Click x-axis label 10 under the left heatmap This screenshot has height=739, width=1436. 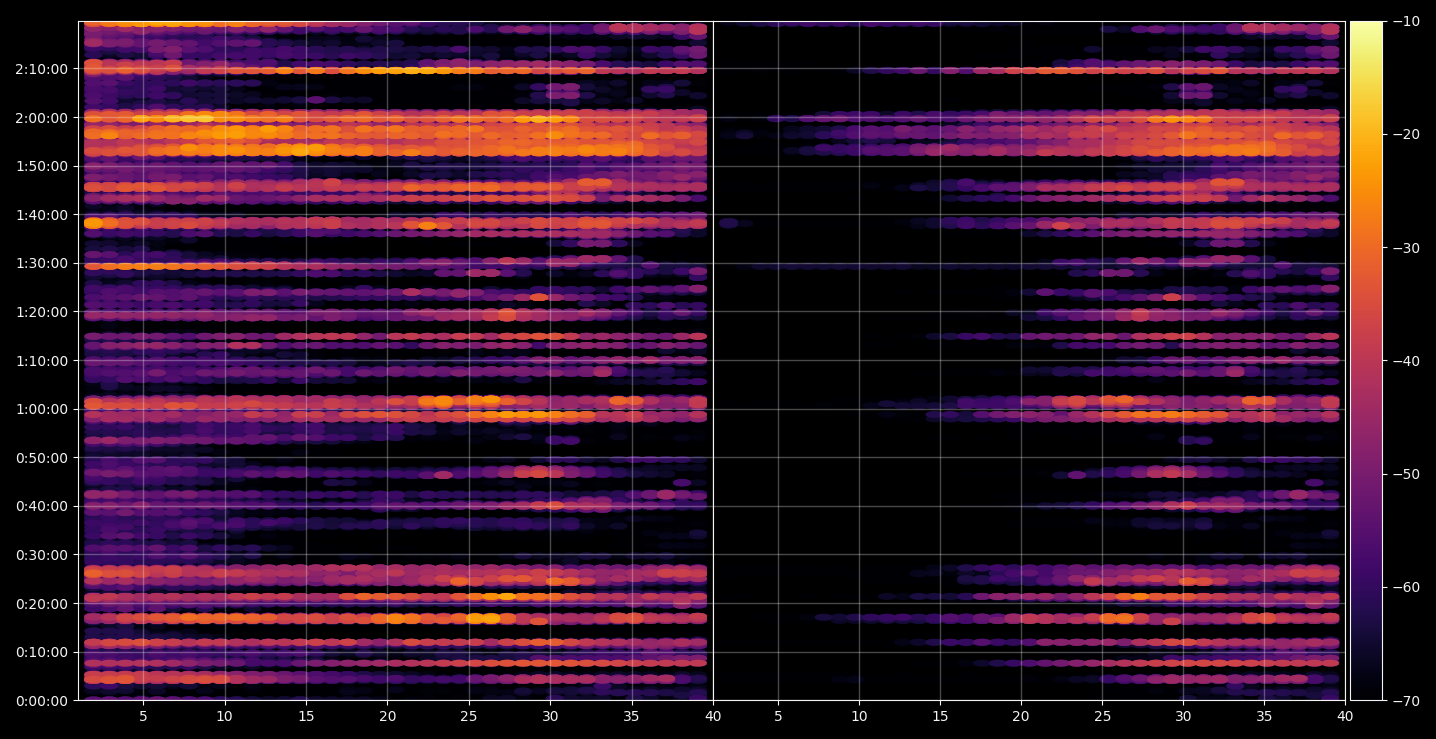225,717
